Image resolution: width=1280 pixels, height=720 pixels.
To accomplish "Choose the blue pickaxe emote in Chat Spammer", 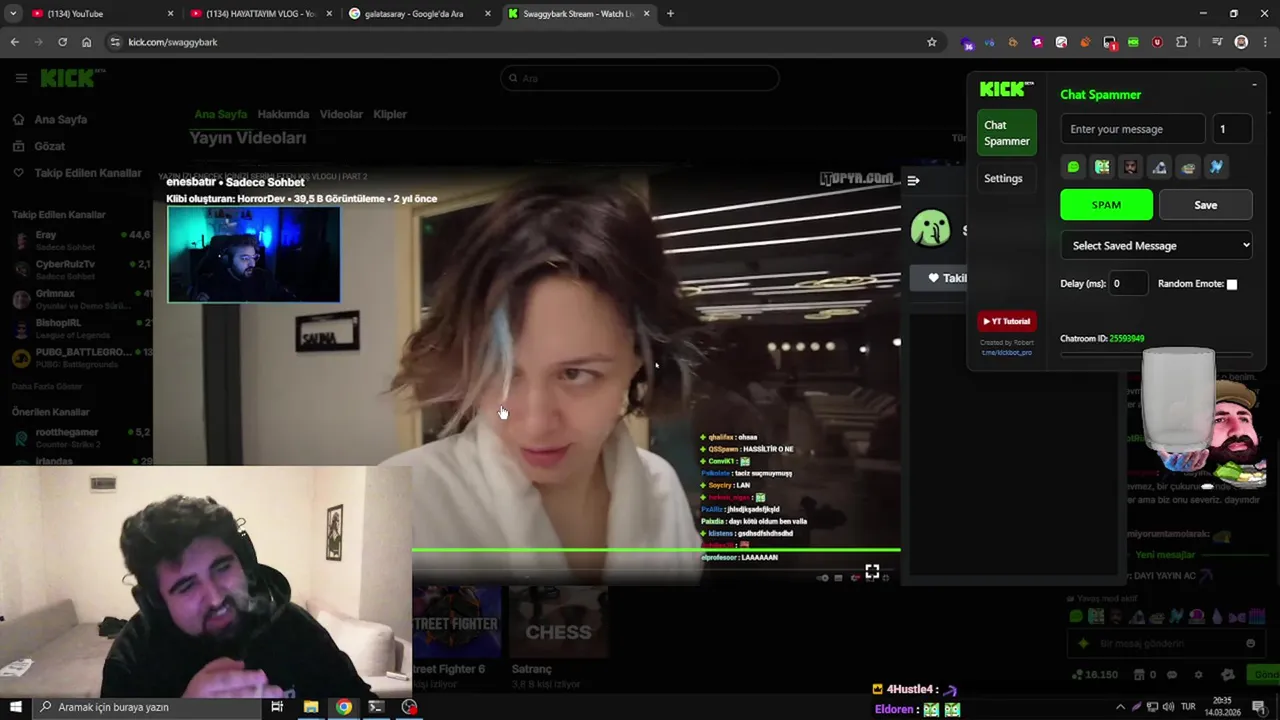I will pos(1217,167).
